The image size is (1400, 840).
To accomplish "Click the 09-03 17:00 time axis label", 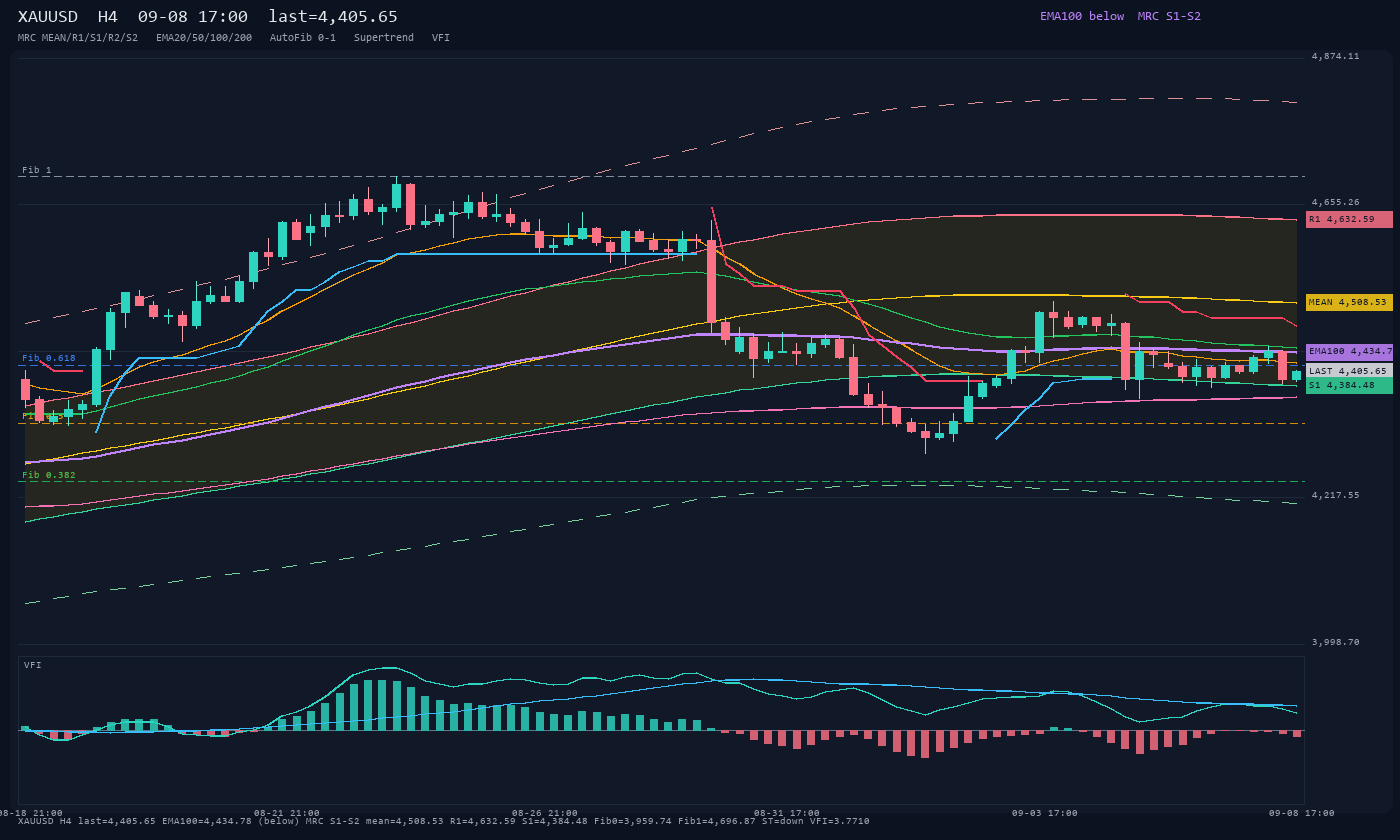I will (1045, 813).
